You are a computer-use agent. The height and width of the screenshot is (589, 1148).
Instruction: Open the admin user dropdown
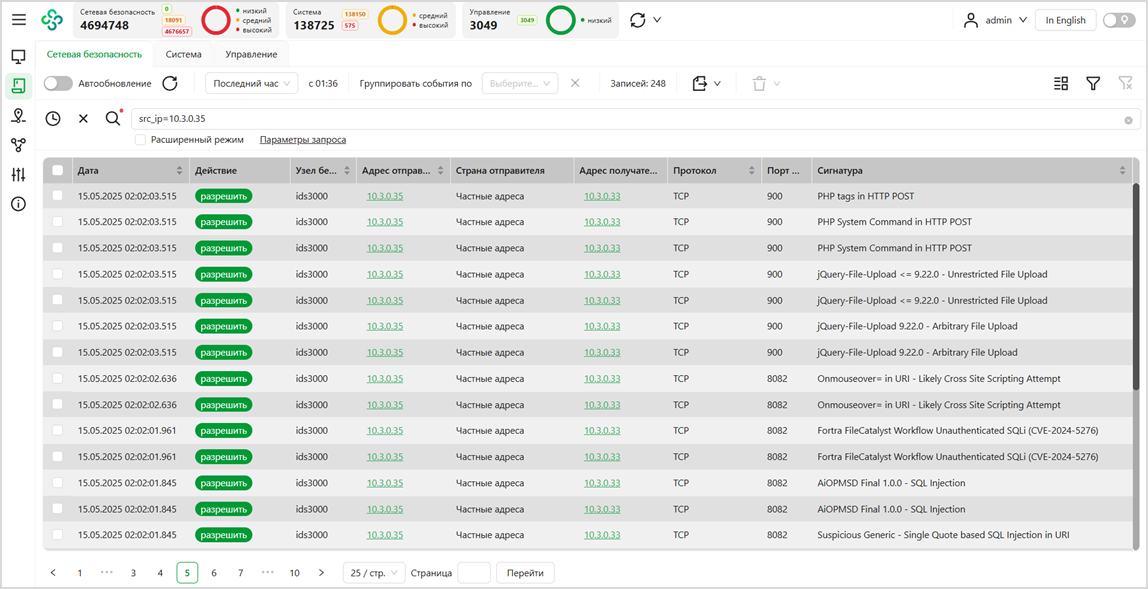pyautogui.click(x=995, y=20)
